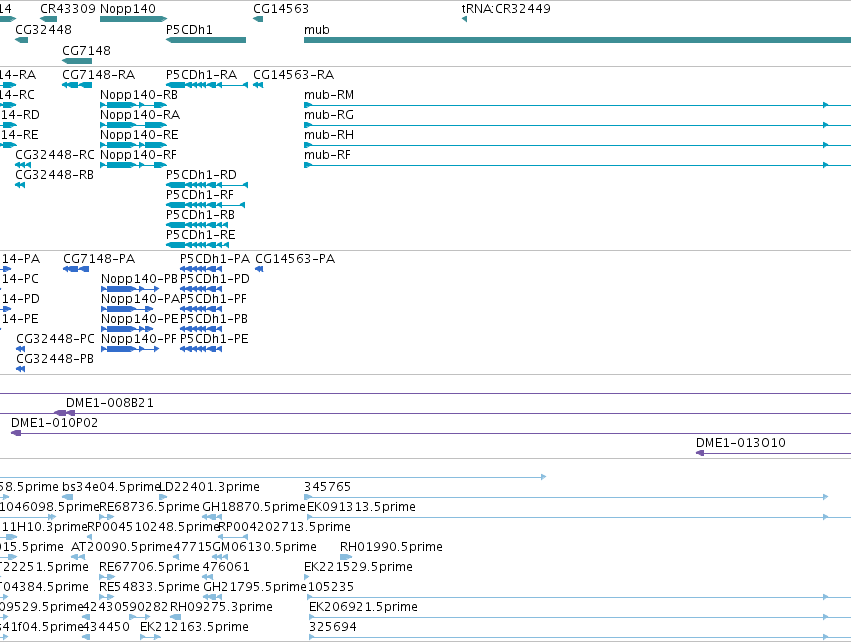Choose polypeptide CG32448-PB

pos(55,359)
